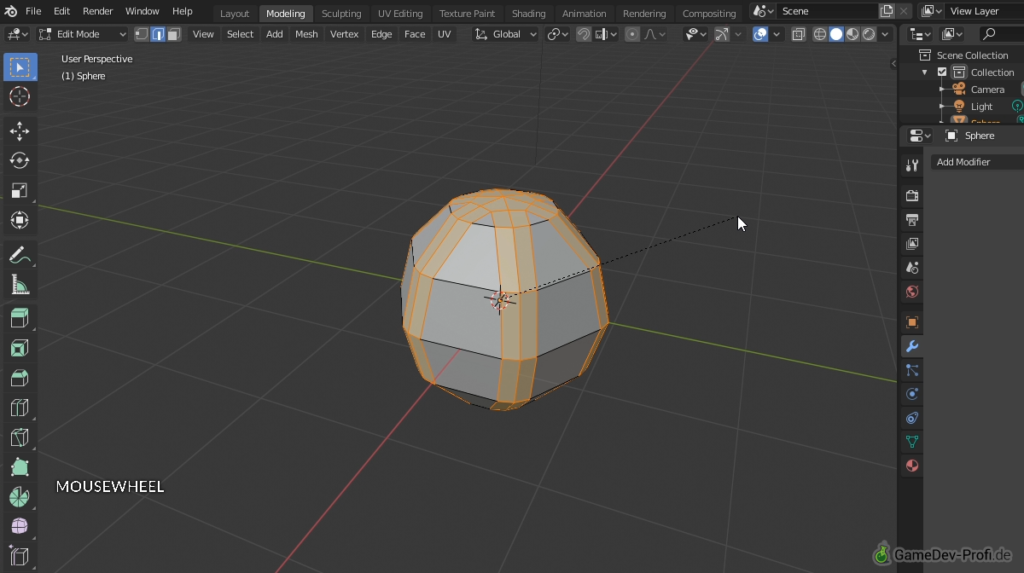Open the Active Tool properties tab

coord(912,166)
